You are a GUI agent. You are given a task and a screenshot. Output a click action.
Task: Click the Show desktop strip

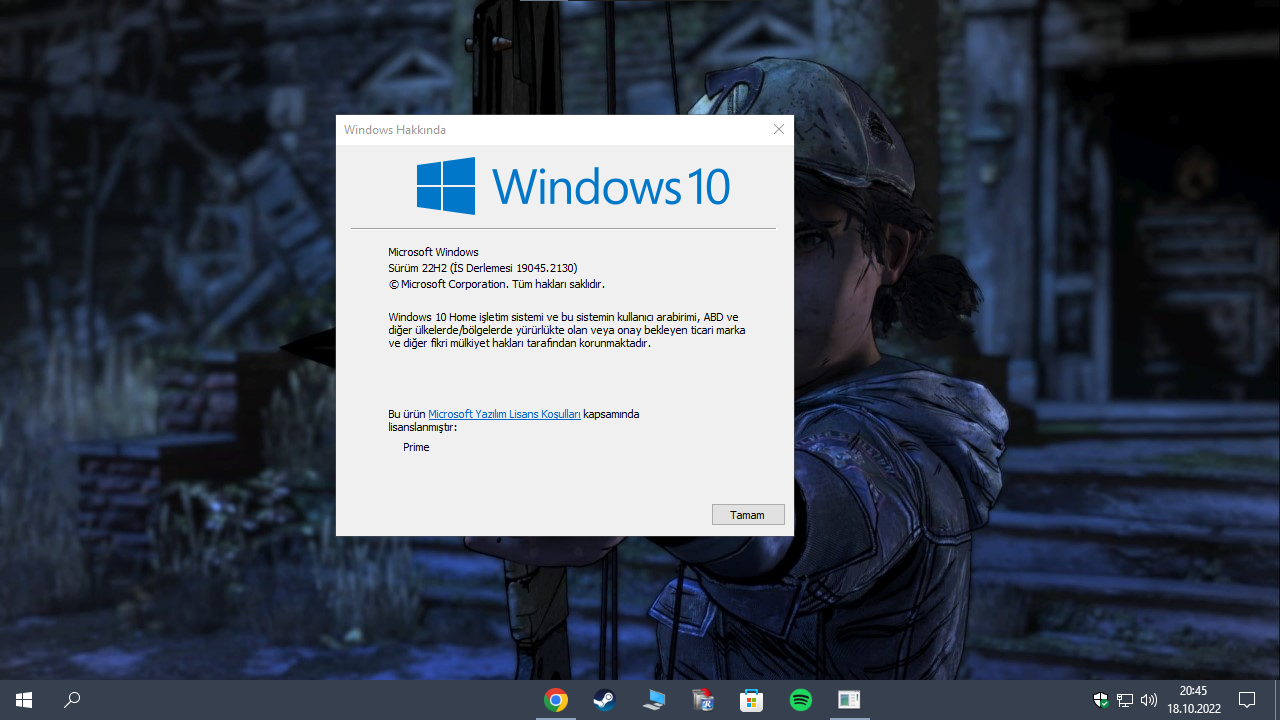point(1277,700)
